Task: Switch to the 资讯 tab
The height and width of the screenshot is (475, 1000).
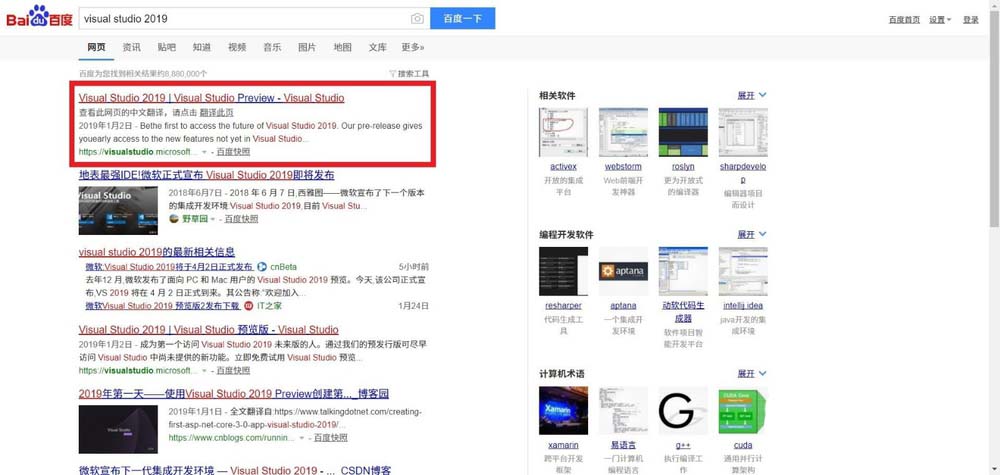Action: pos(131,47)
